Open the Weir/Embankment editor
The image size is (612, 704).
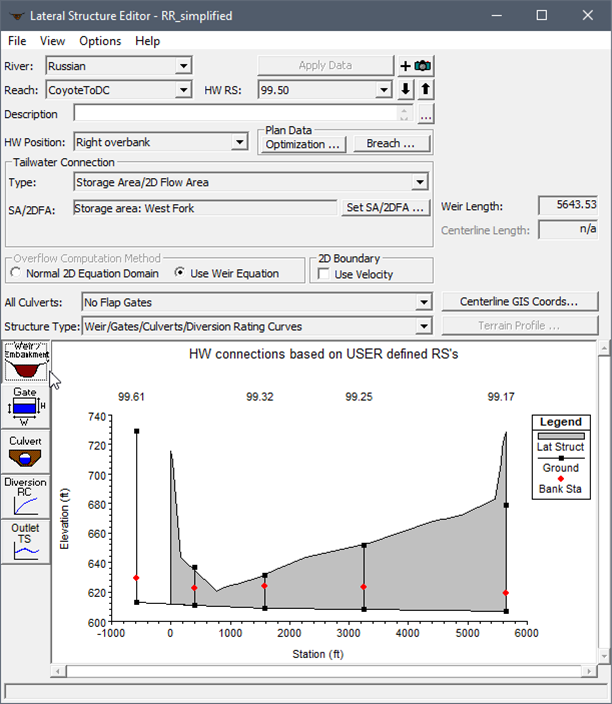(26, 361)
